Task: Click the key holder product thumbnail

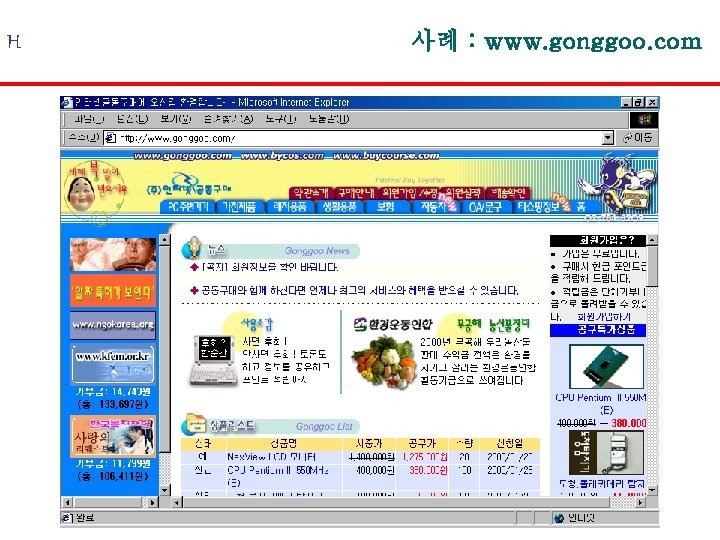Action: pyautogui.click(x=606, y=453)
